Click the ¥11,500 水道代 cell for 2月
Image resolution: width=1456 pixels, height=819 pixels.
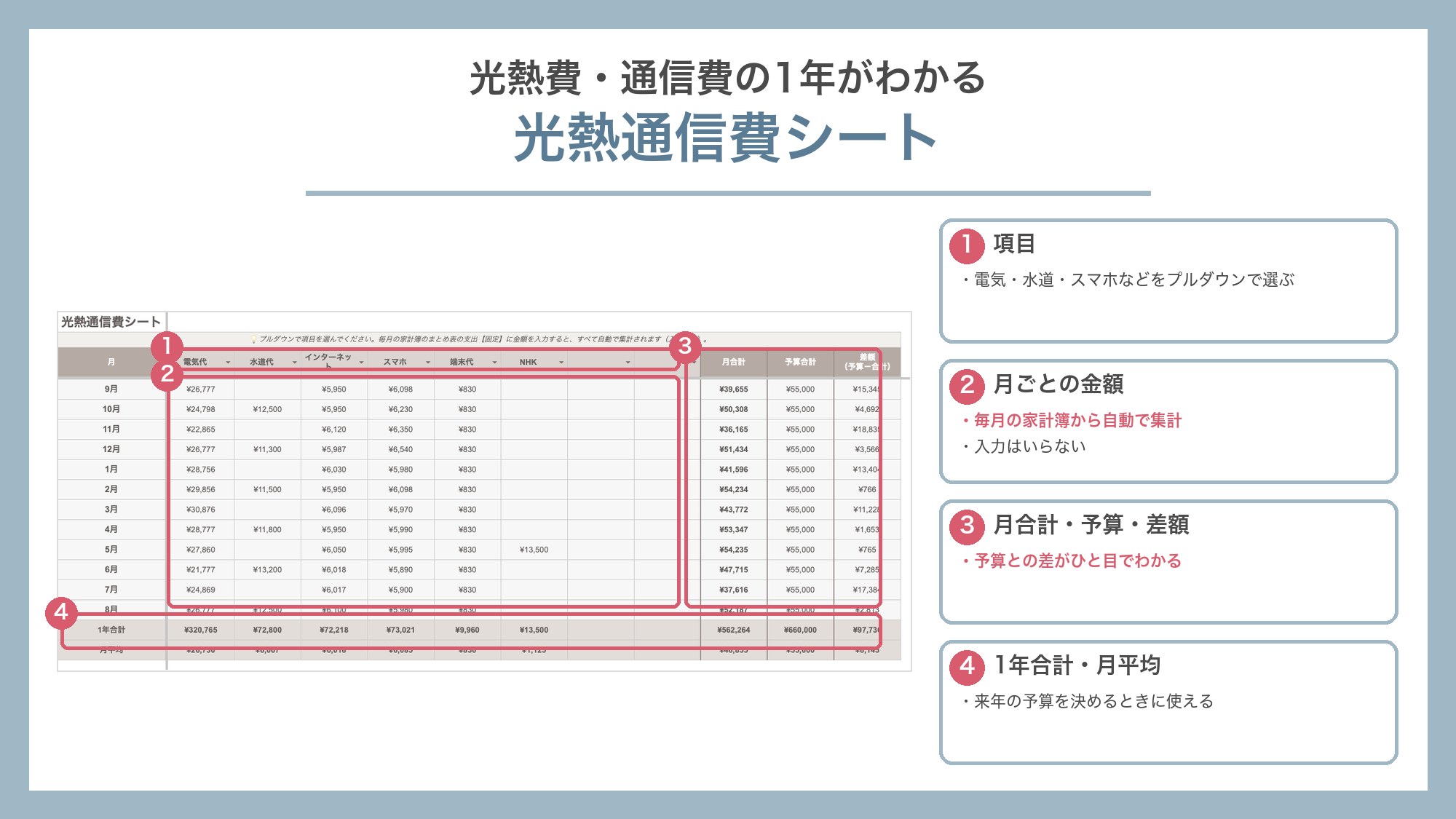[x=267, y=489]
